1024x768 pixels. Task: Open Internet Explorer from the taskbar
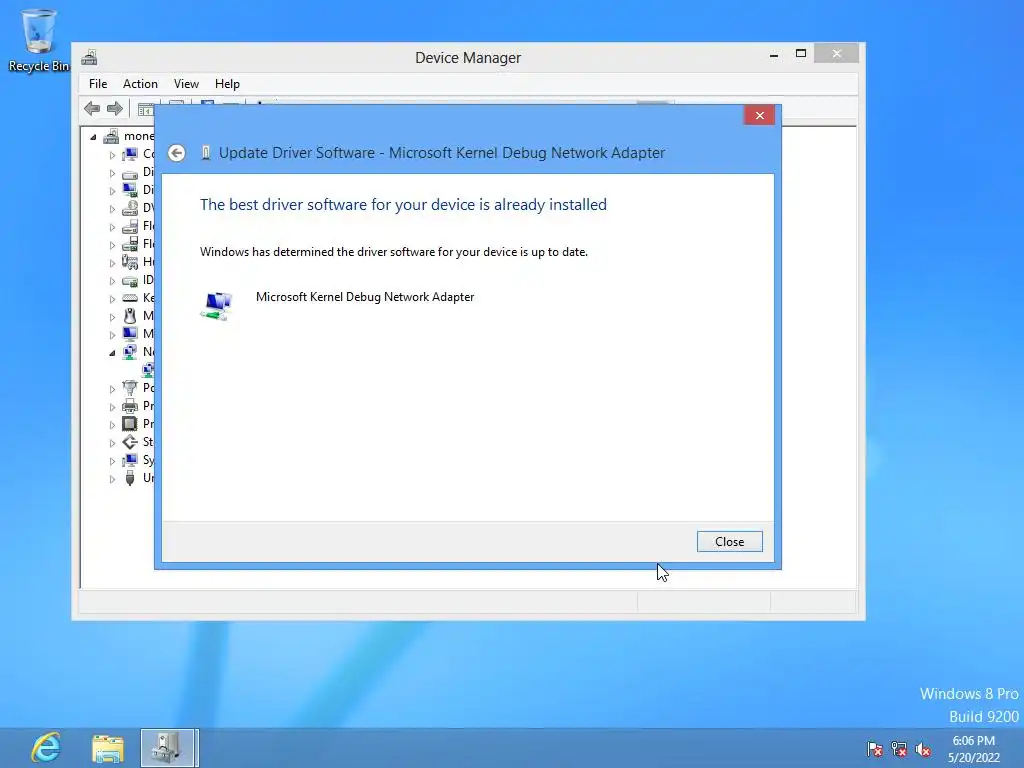pyautogui.click(x=46, y=748)
